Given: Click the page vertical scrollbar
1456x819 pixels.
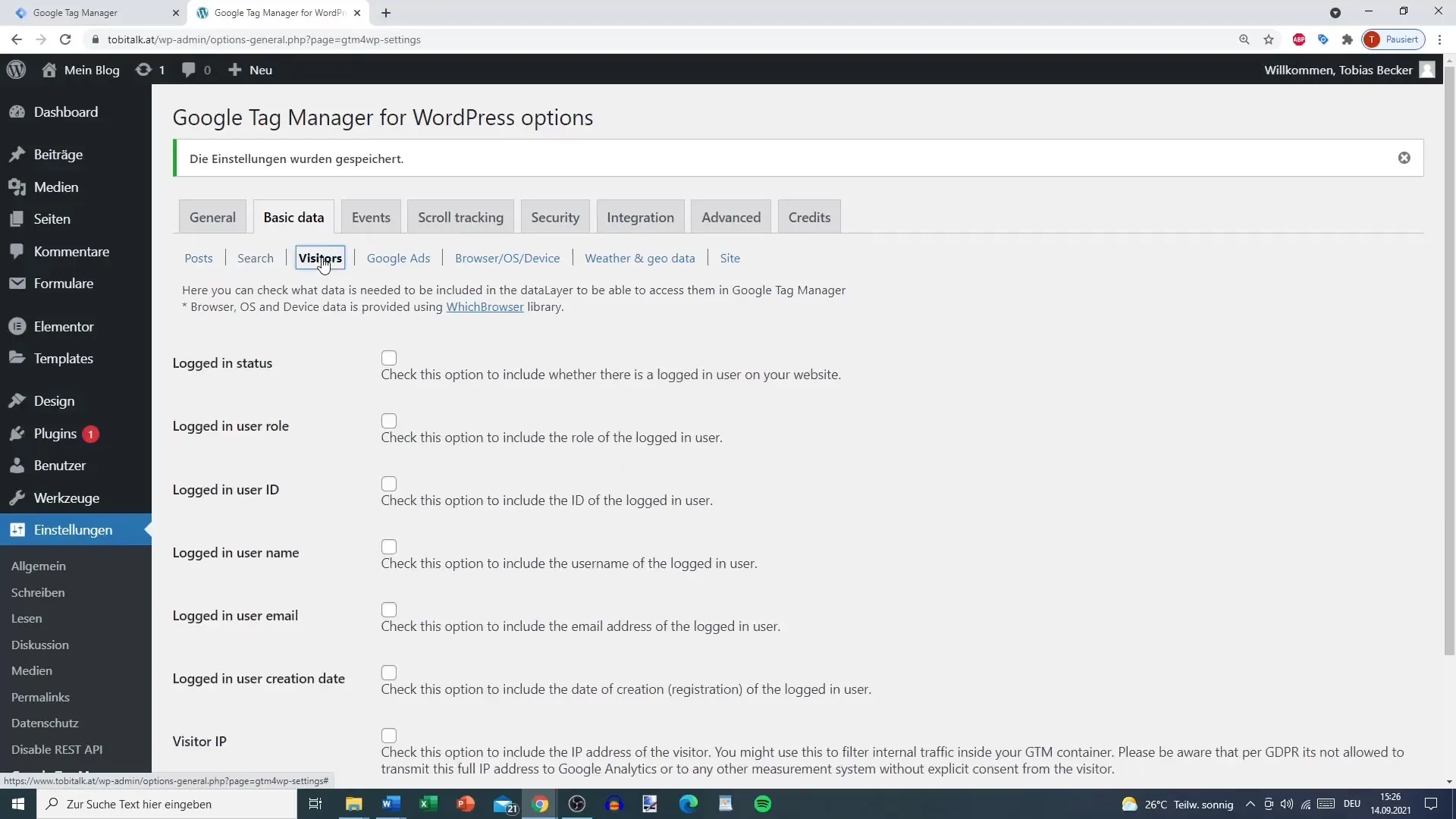Looking at the screenshot, I should (1449, 360).
